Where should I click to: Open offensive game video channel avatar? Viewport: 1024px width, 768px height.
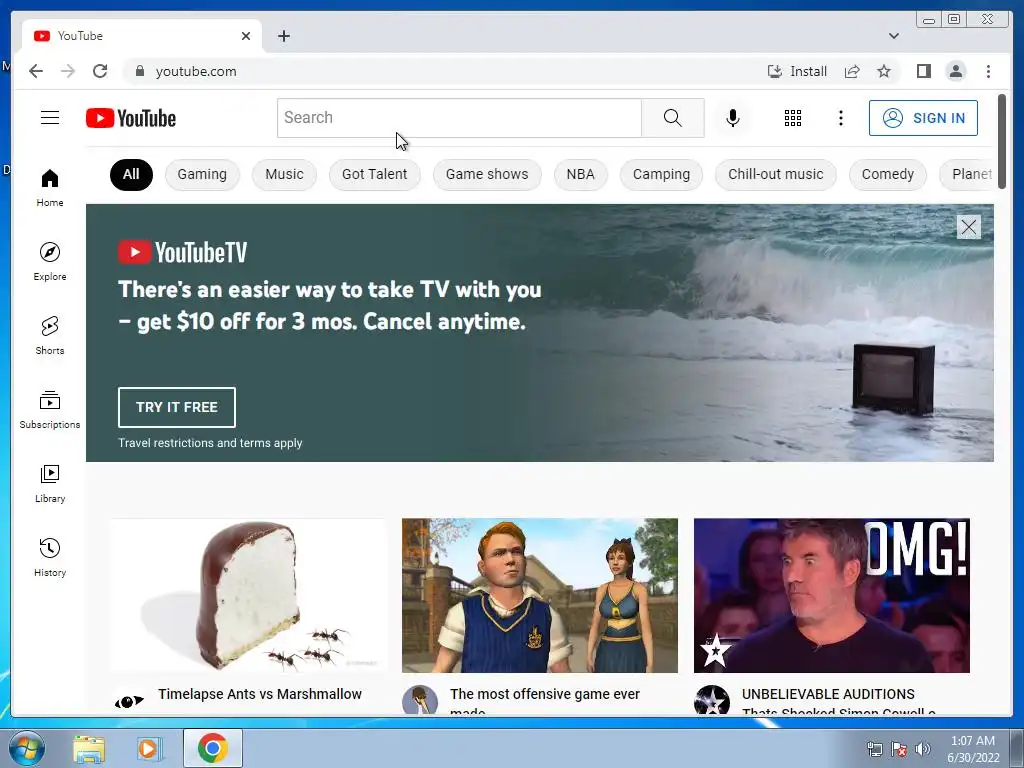tap(420, 700)
